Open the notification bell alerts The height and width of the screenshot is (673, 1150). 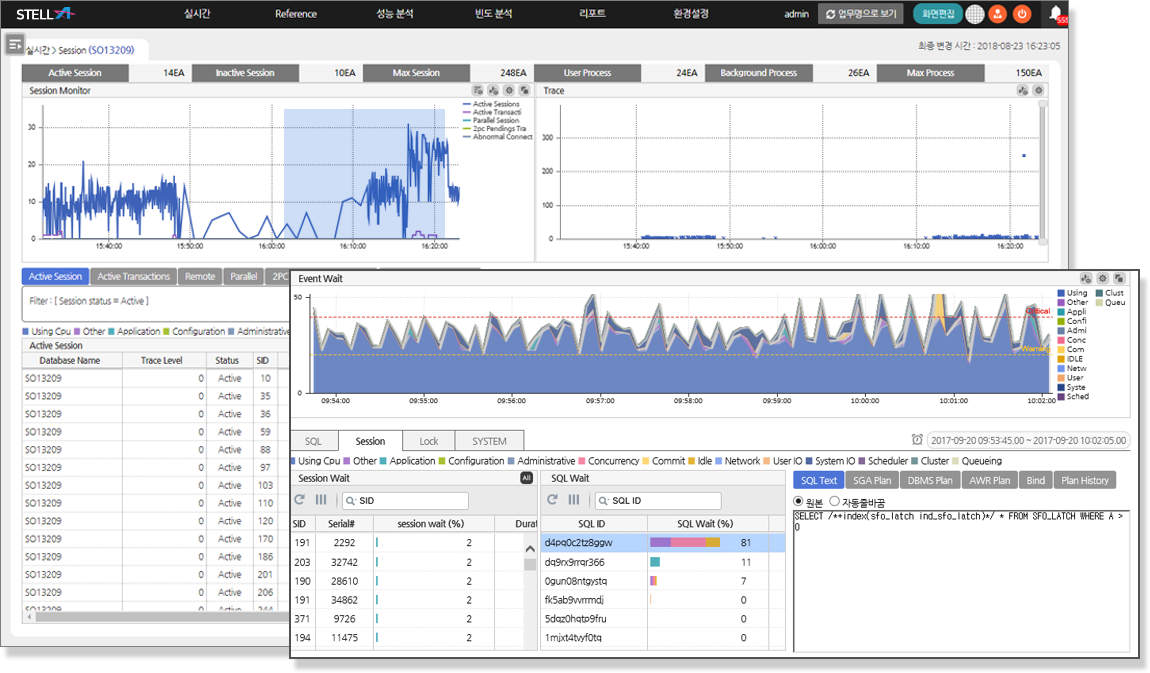click(x=1056, y=13)
